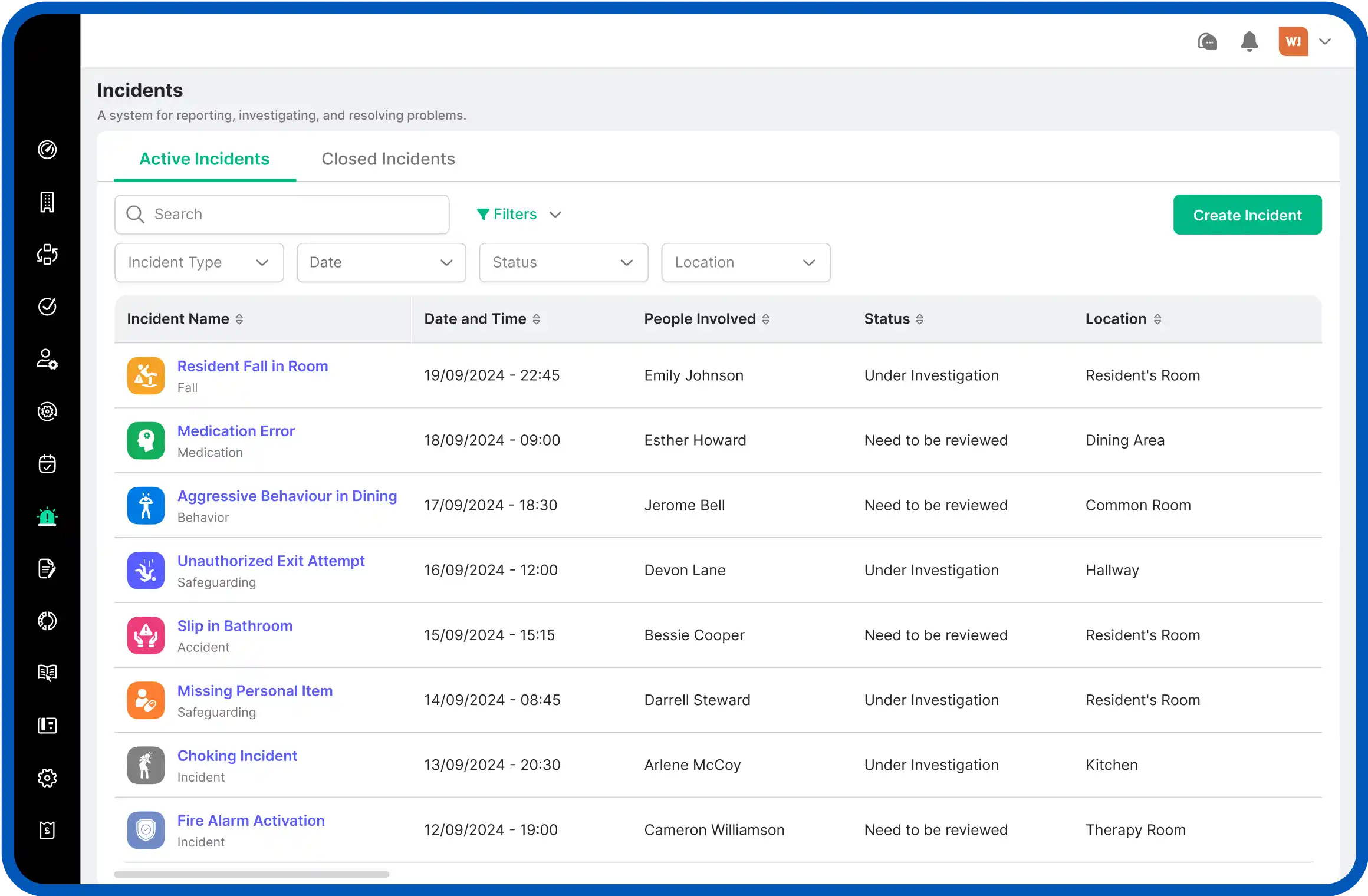Open the circular checkmark tasks sidebar icon

[47, 307]
